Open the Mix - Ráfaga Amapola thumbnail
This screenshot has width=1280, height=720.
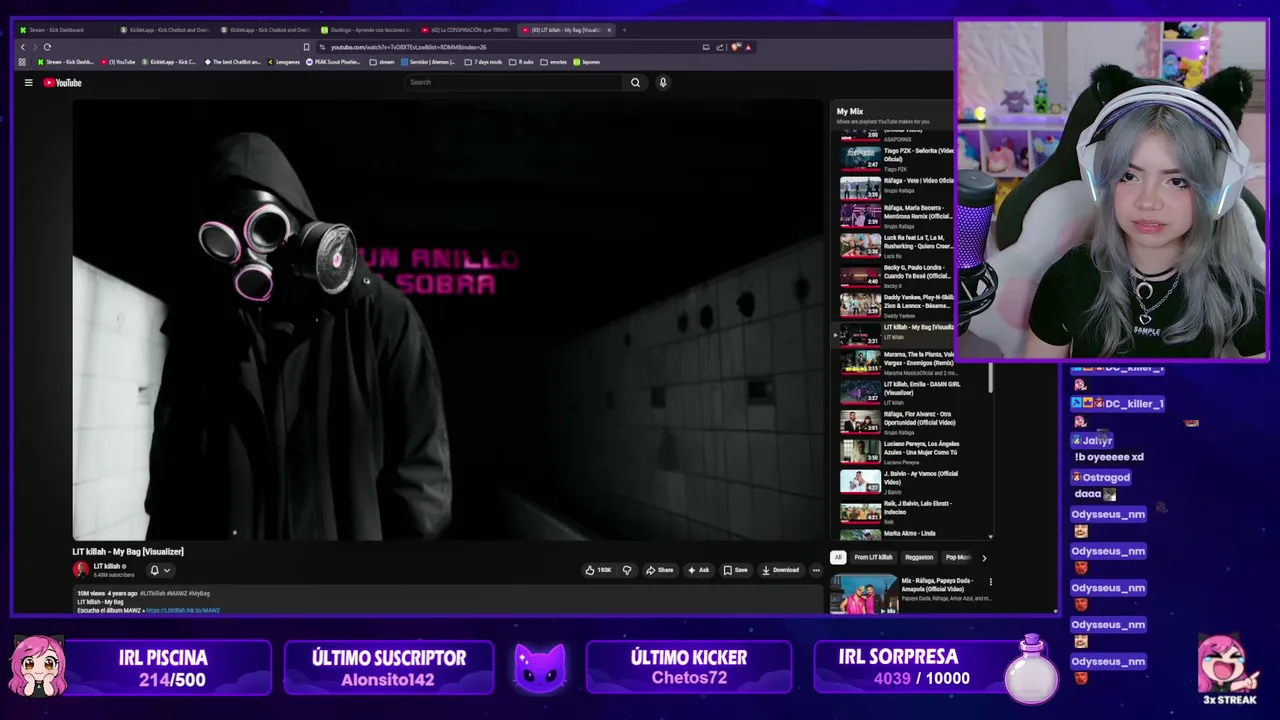(863, 593)
